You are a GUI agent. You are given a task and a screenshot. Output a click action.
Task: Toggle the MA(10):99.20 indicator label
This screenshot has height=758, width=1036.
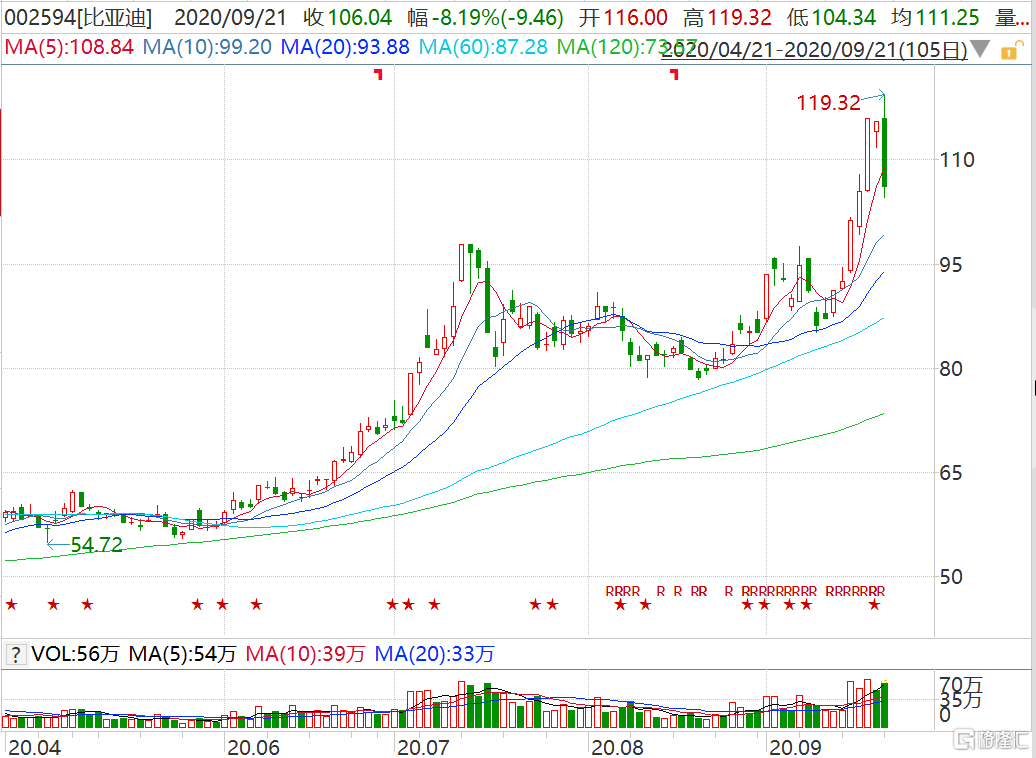click(x=207, y=48)
